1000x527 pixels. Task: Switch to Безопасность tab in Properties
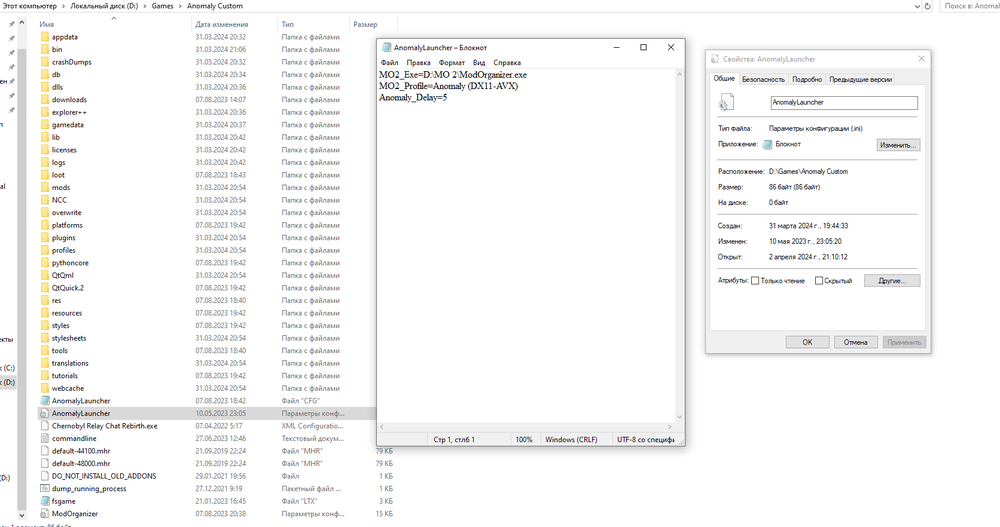coord(763,79)
